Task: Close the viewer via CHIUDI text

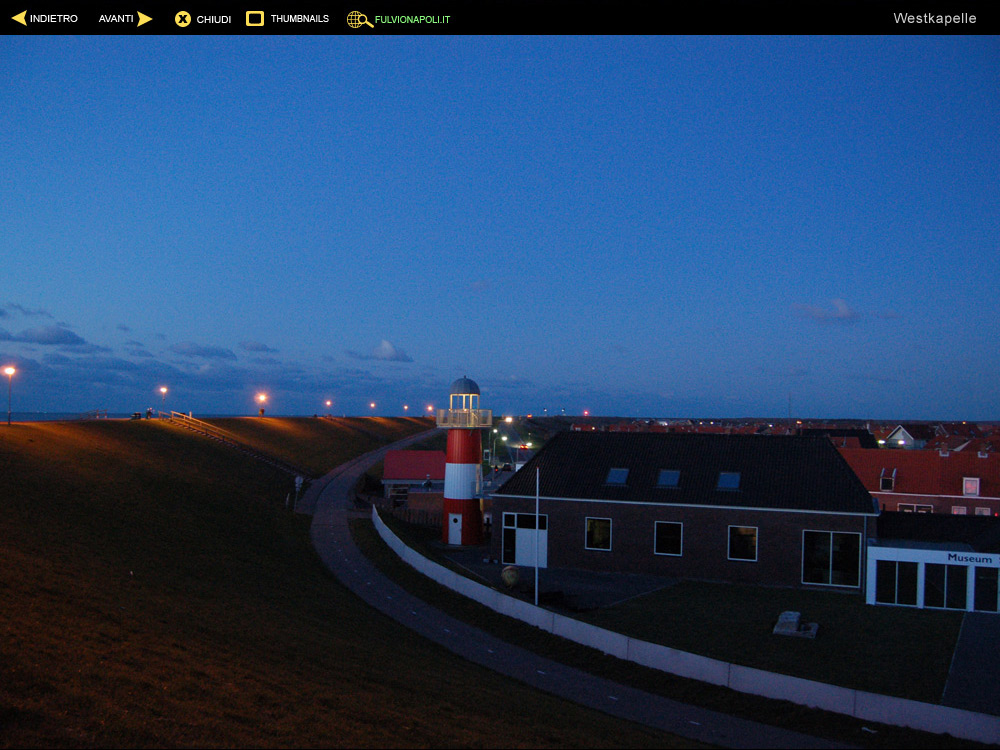Action: (214, 20)
